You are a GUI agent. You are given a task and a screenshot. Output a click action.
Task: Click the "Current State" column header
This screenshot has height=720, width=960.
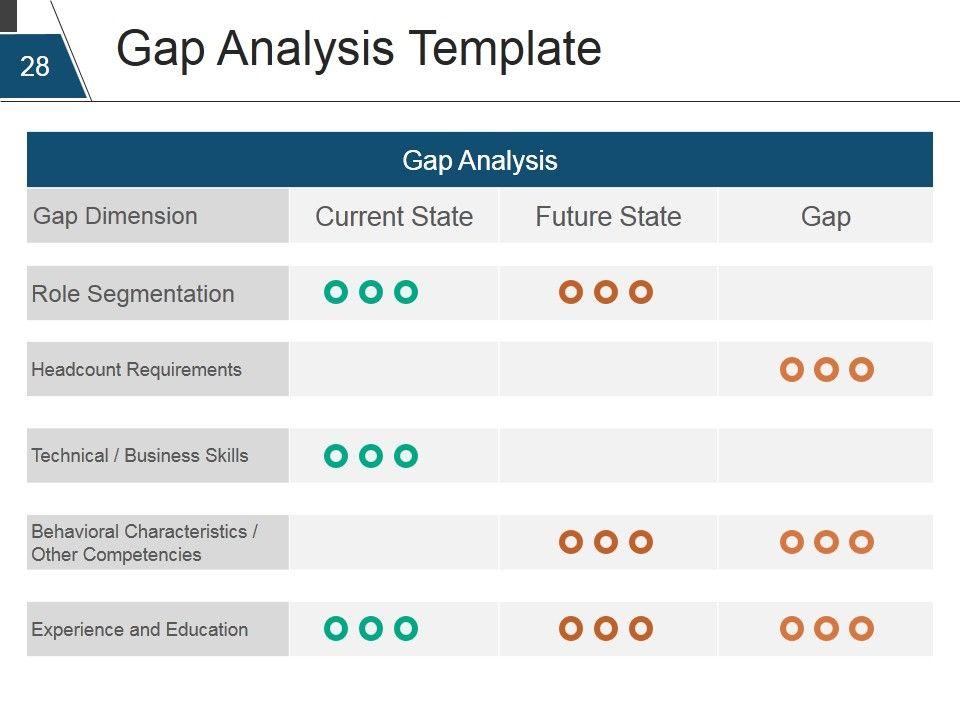394,217
